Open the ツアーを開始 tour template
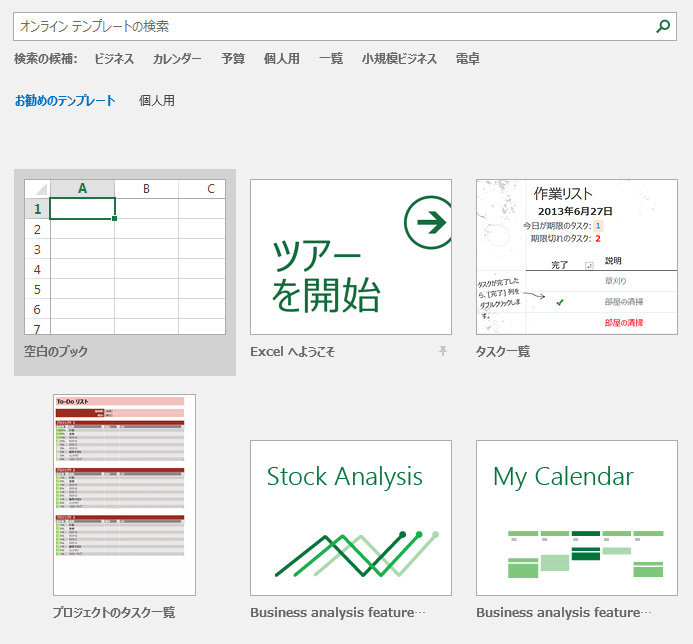 [351, 257]
